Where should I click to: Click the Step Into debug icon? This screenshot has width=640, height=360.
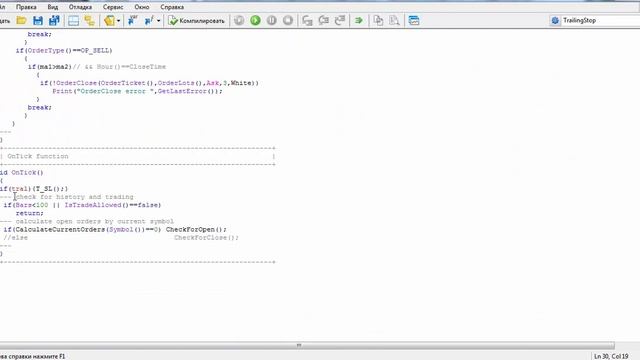(x=307, y=20)
